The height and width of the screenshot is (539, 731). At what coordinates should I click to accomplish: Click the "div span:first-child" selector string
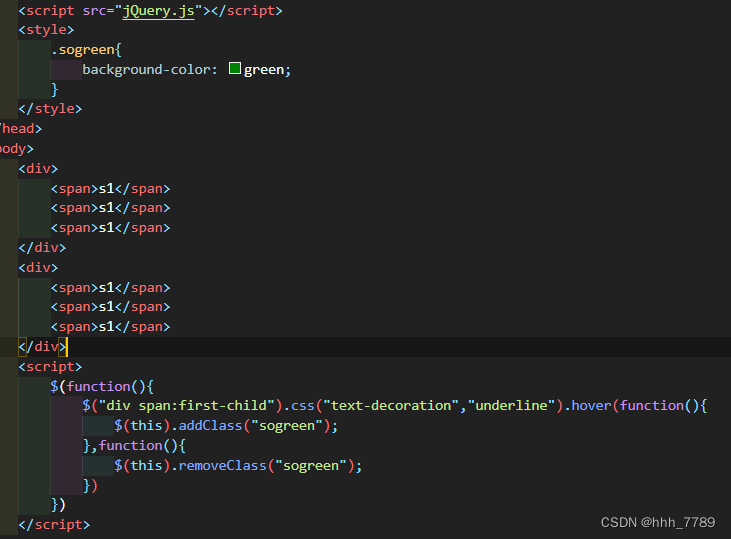(x=186, y=406)
